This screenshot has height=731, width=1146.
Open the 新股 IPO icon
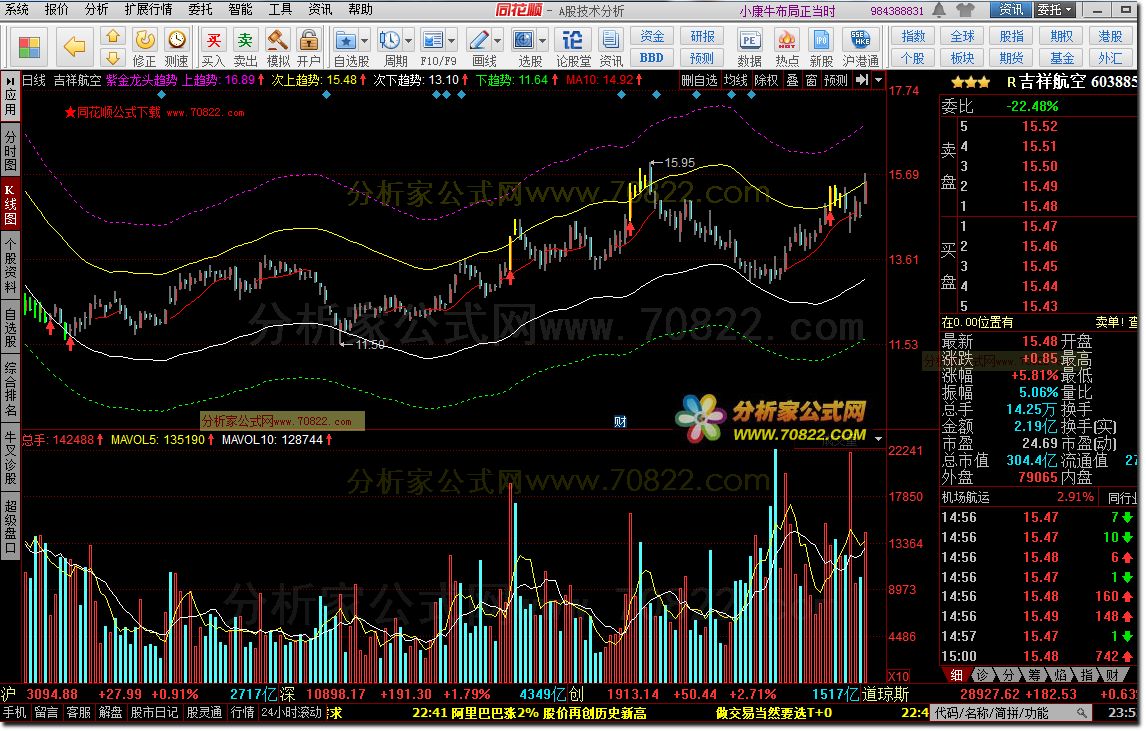pos(821,39)
